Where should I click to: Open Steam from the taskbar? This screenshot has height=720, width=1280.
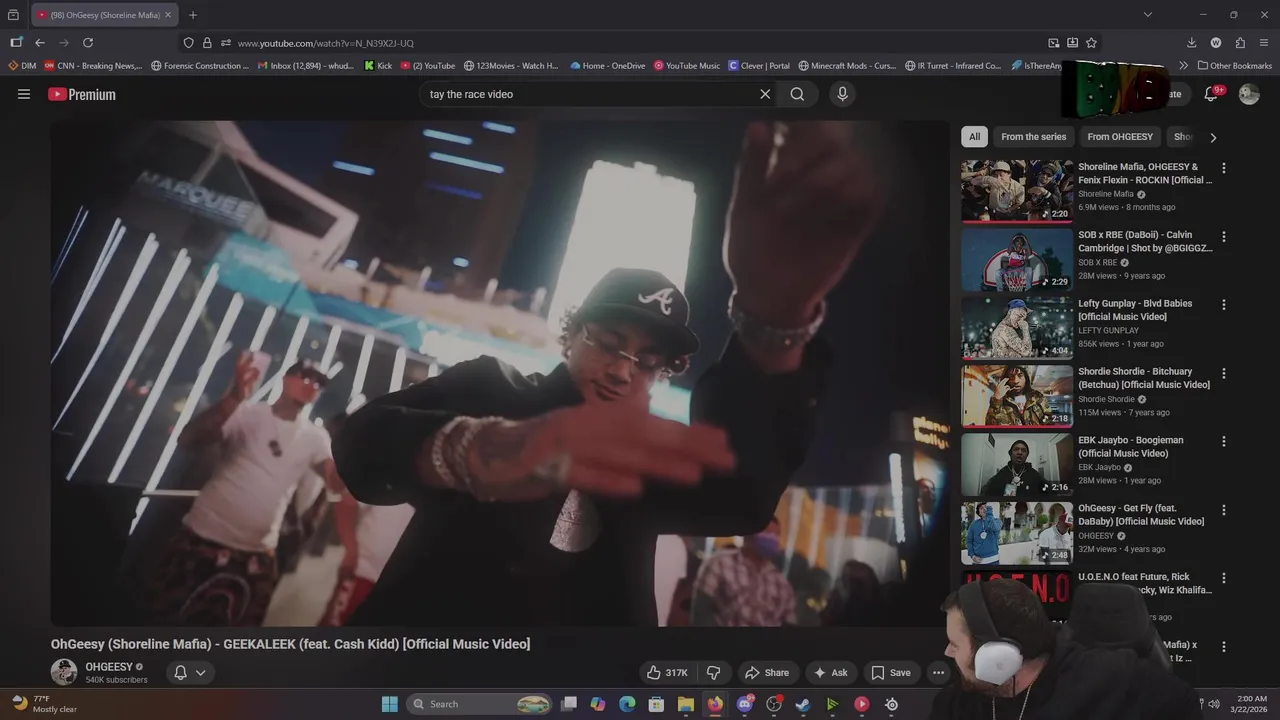[803, 704]
